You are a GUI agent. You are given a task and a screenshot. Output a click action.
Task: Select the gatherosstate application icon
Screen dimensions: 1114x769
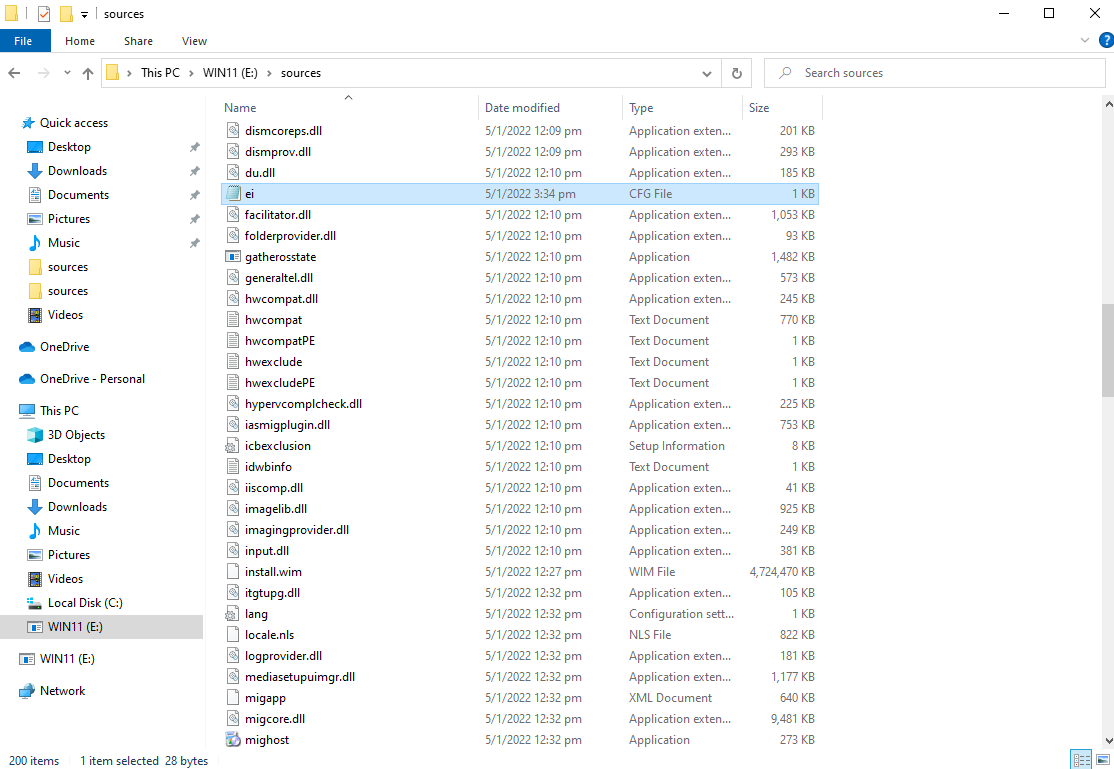(233, 257)
